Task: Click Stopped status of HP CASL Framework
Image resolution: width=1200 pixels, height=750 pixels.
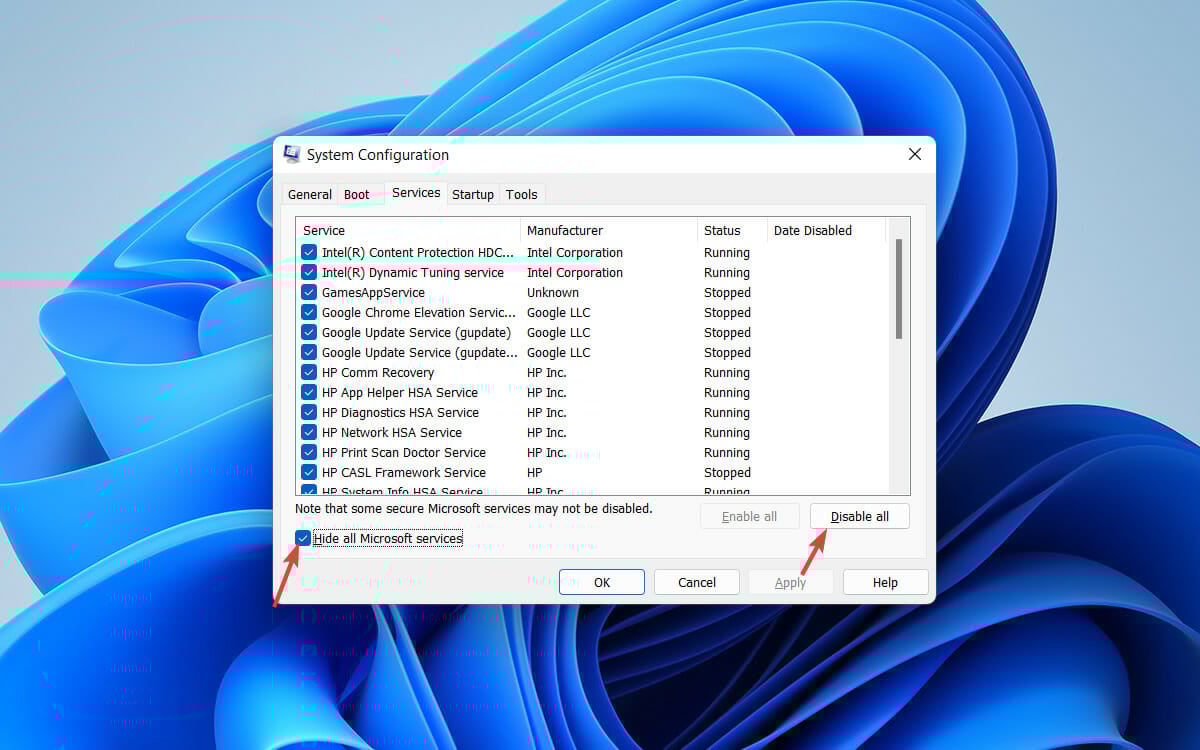Action: click(727, 473)
